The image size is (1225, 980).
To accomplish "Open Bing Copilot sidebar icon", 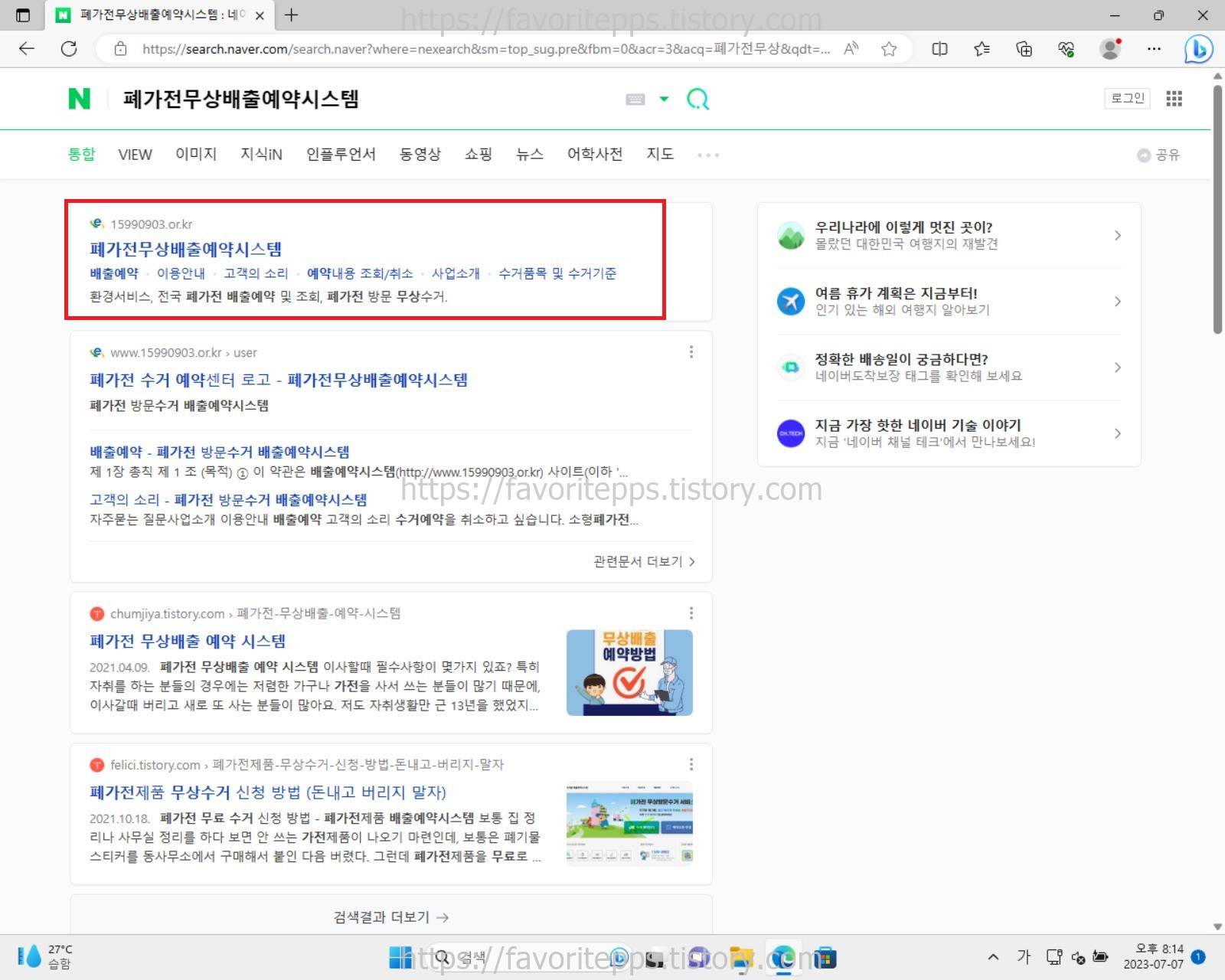I will click(1198, 49).
